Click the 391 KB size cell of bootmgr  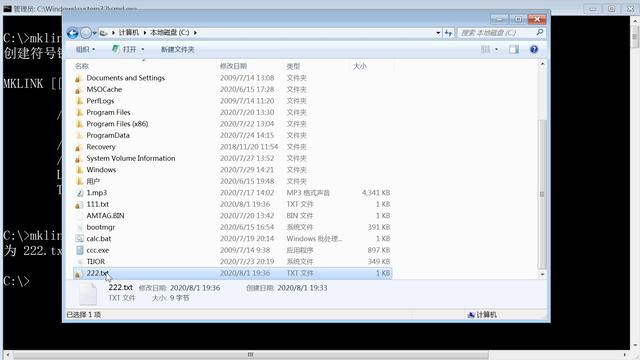[x=379, y=227]
